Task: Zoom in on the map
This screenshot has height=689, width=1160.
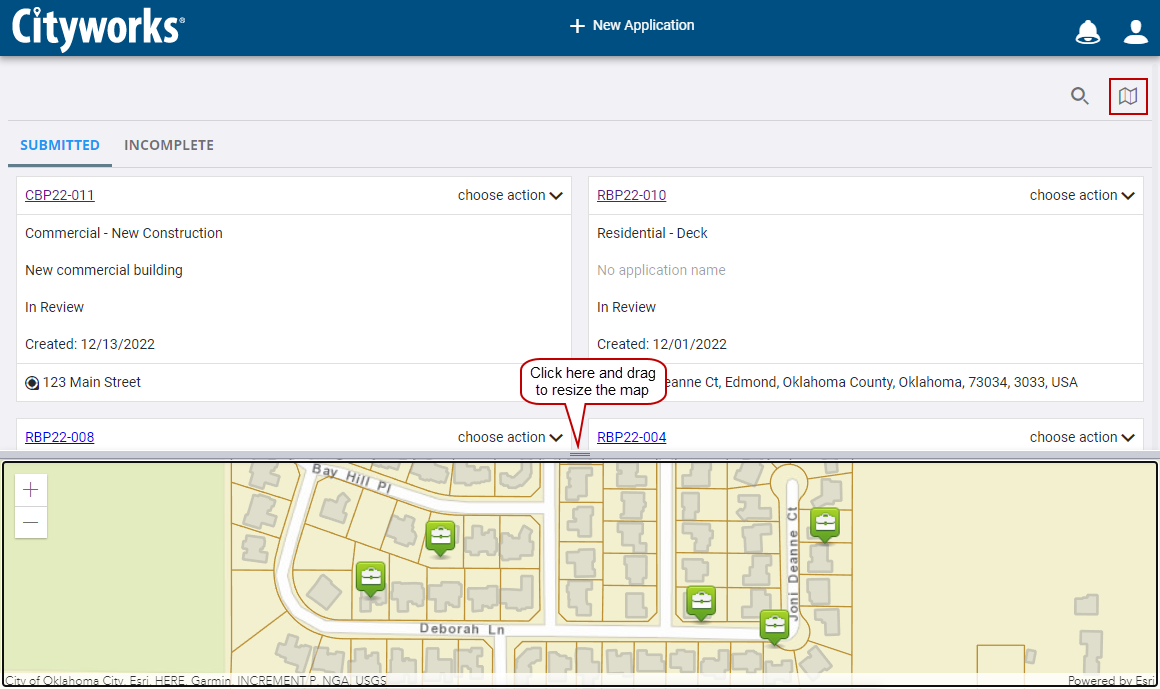Action: pyautogui.click(x=31, y=490)
